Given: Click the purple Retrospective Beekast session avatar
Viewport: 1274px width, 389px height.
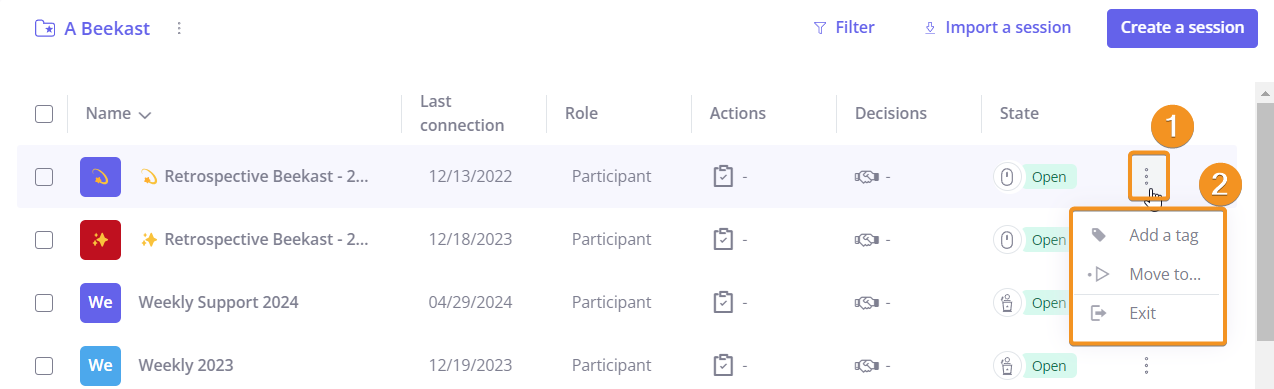Looking at the screenshot, I should click(100, 177).
